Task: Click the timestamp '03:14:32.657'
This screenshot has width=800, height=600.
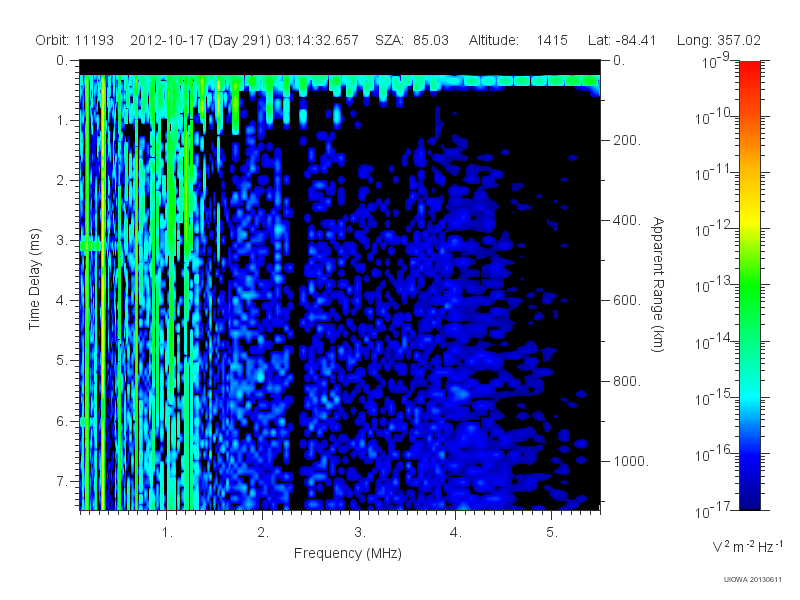Action: (x=317, y=40)
